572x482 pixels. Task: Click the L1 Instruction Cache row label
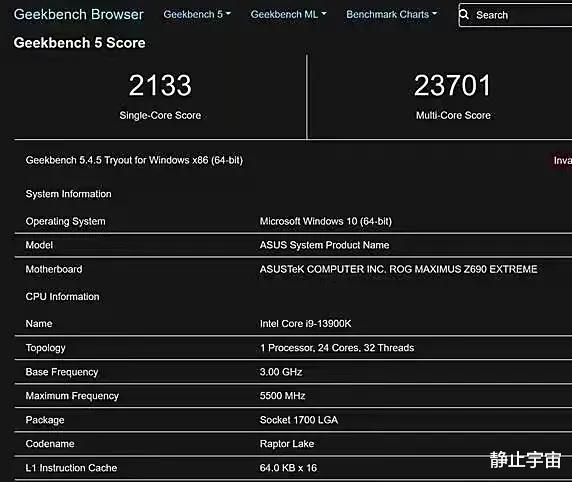pos(71,468)
